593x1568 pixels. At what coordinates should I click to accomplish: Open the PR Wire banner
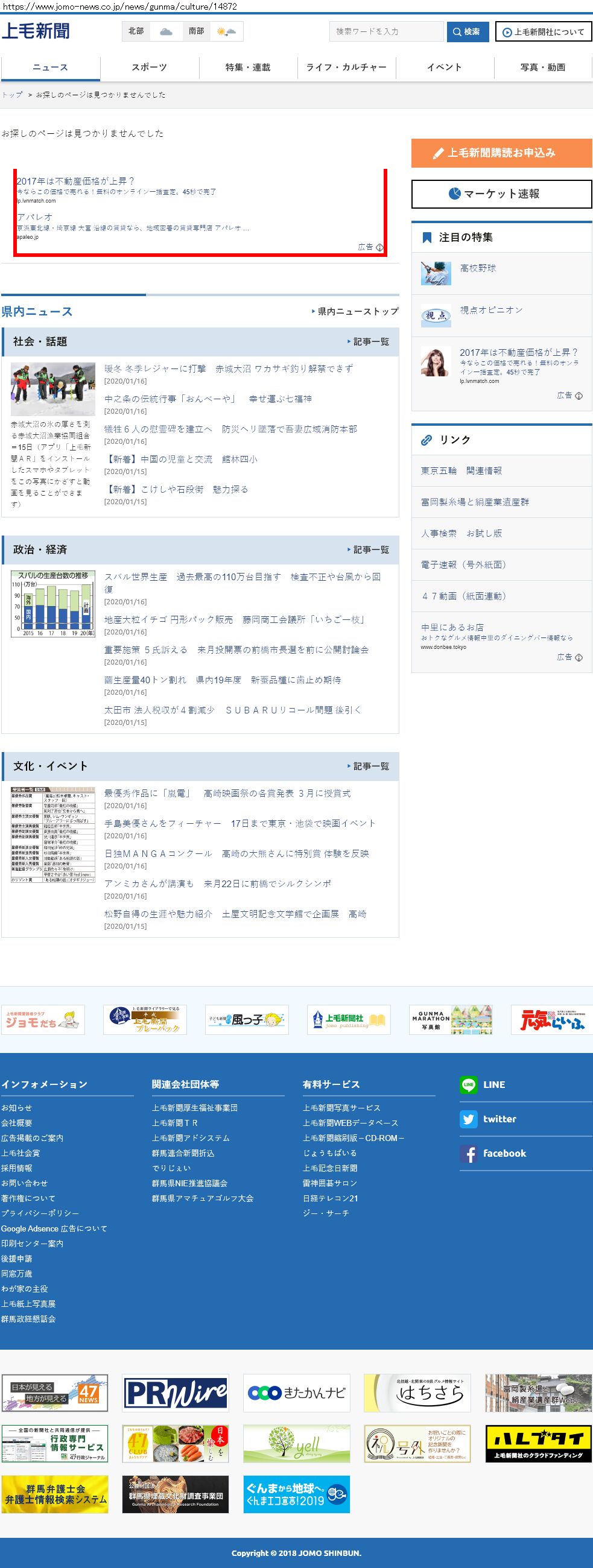pyautogui.click(x=176, y=1393)
